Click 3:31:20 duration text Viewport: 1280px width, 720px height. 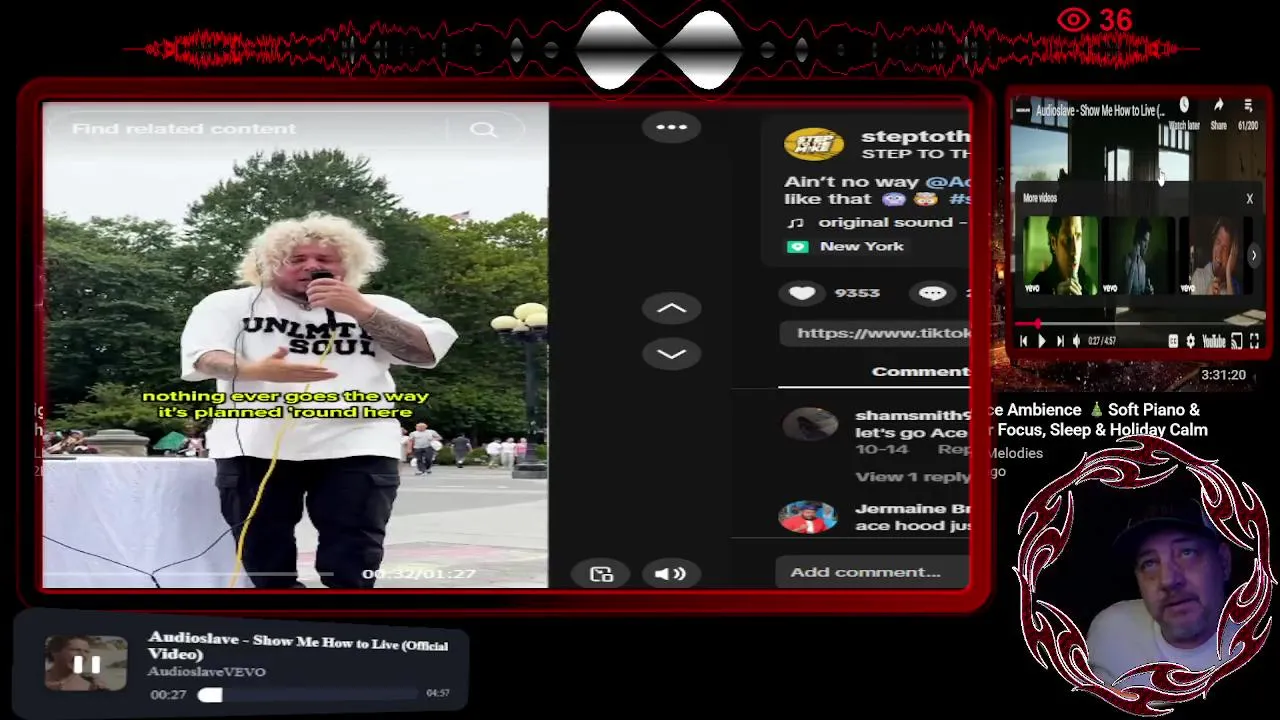click(1224, 375)
